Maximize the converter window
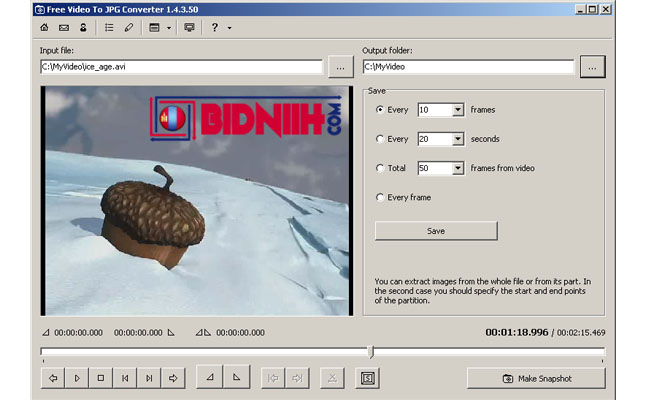 [593, 9]
